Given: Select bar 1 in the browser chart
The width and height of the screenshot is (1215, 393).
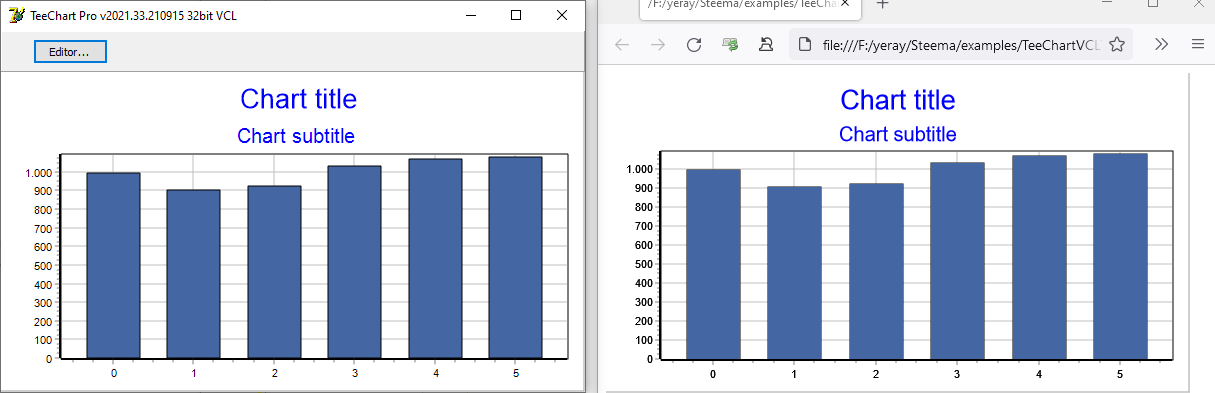Looking at the screenshot, I should [x=794, y=272].
